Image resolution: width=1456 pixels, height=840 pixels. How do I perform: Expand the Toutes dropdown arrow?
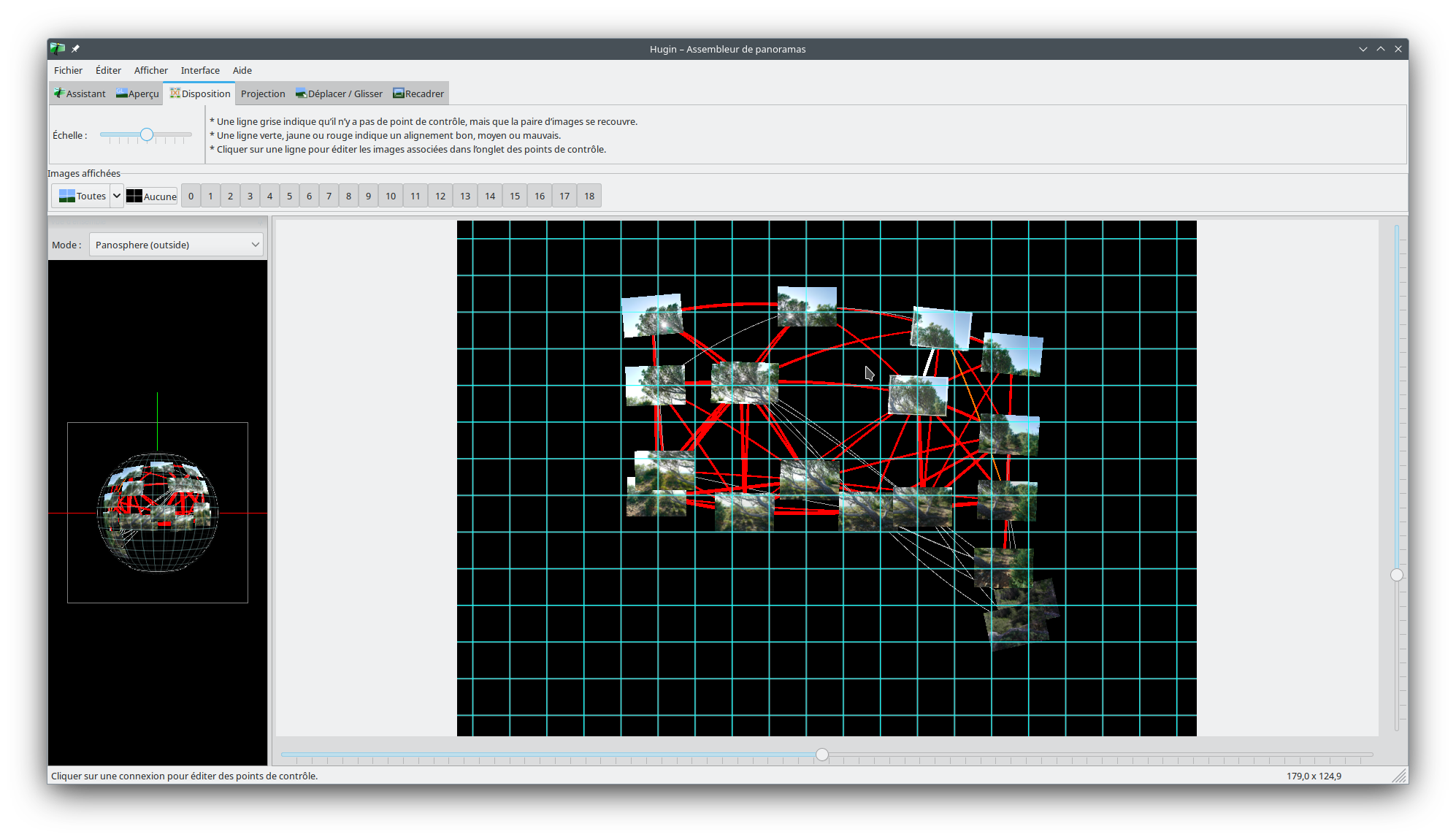point(117,196)
